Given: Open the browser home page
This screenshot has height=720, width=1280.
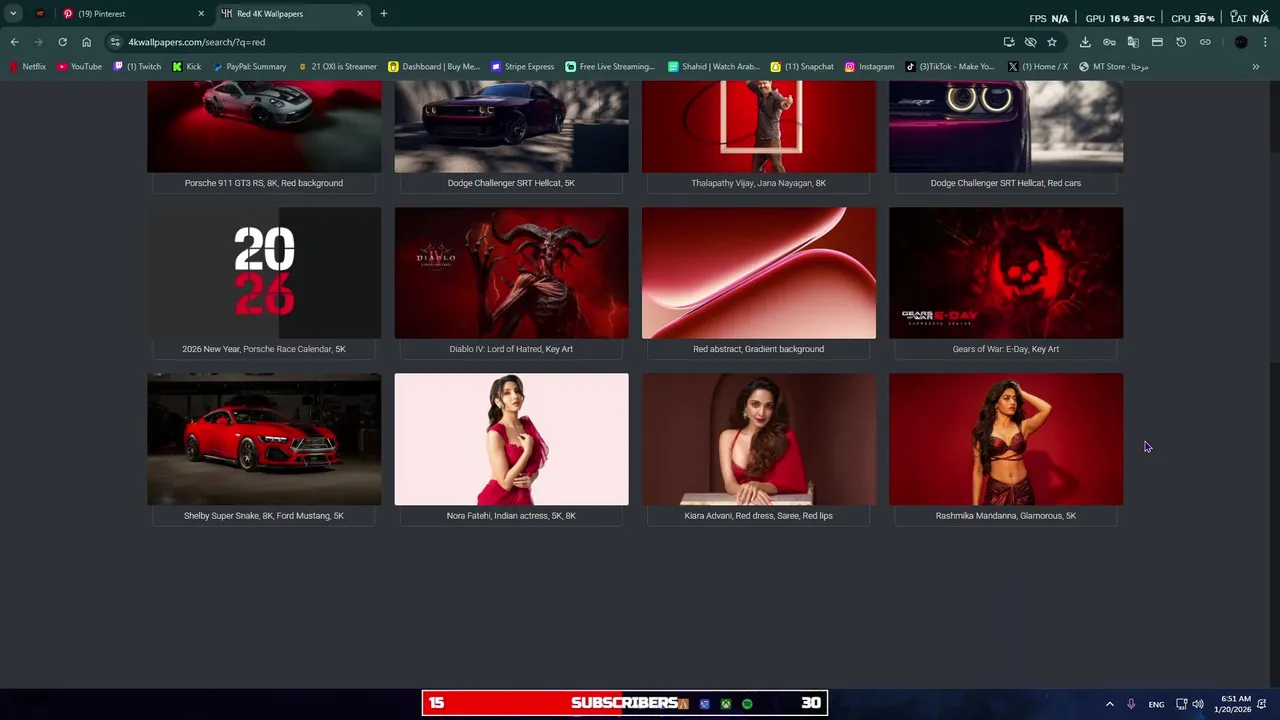Looking at the screenshot, I should click(86, 42).
